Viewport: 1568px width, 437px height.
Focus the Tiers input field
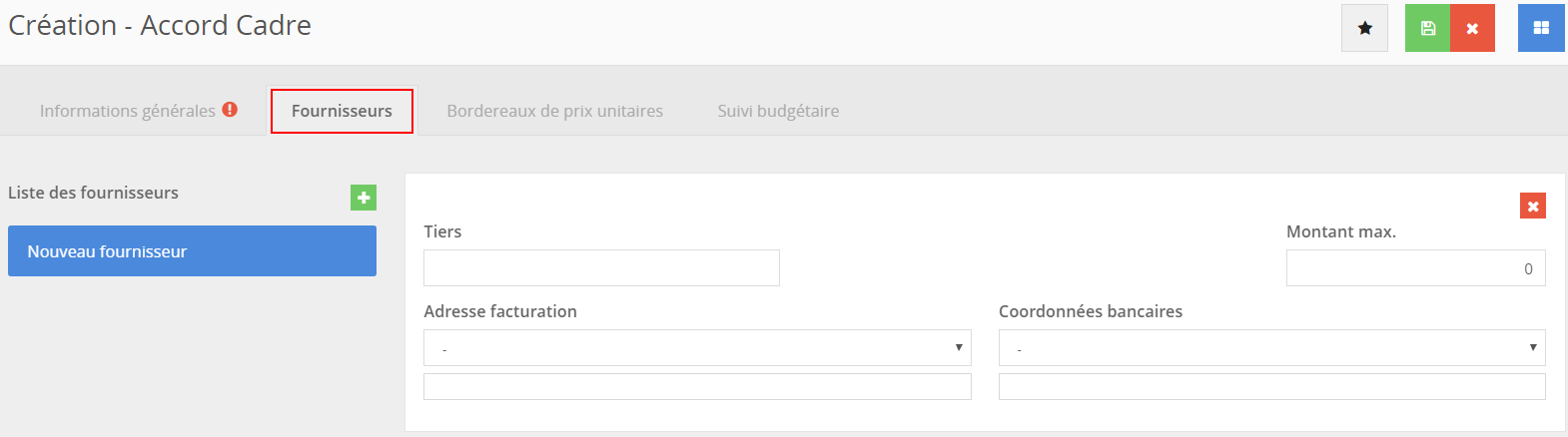coord(601,268)
